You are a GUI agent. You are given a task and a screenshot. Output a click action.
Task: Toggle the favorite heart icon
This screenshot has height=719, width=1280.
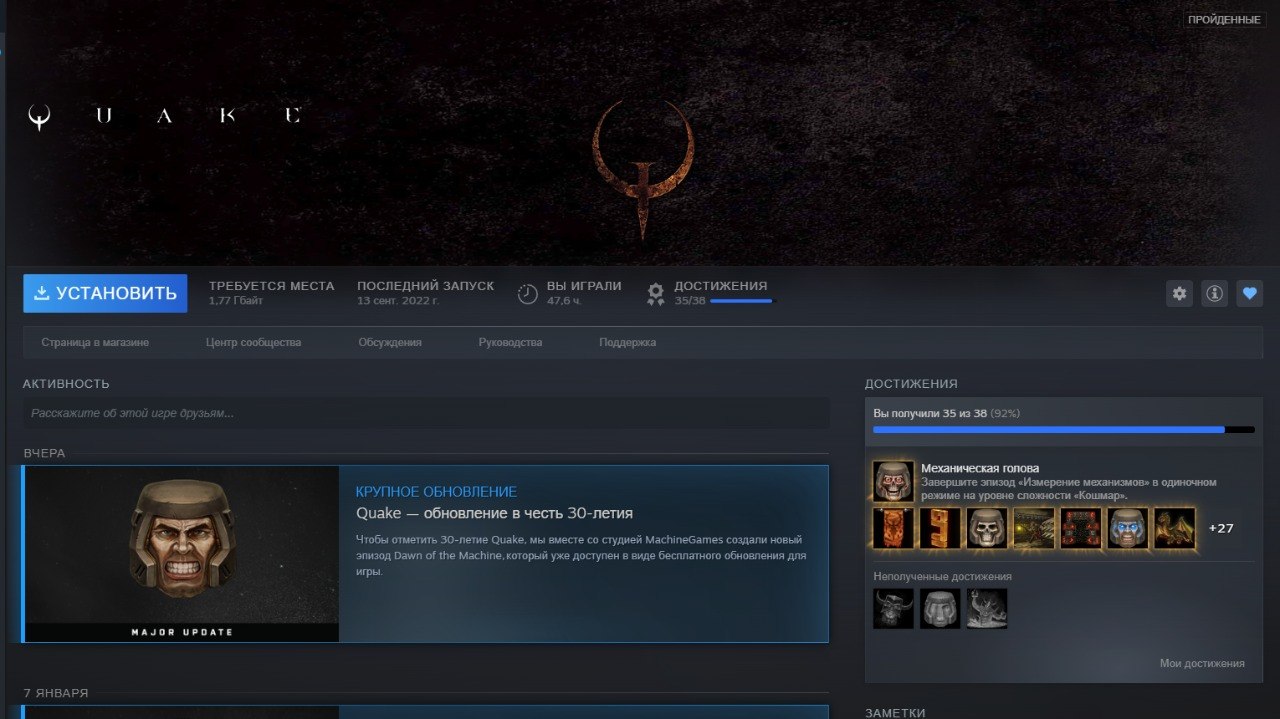tap(1249, 293)
